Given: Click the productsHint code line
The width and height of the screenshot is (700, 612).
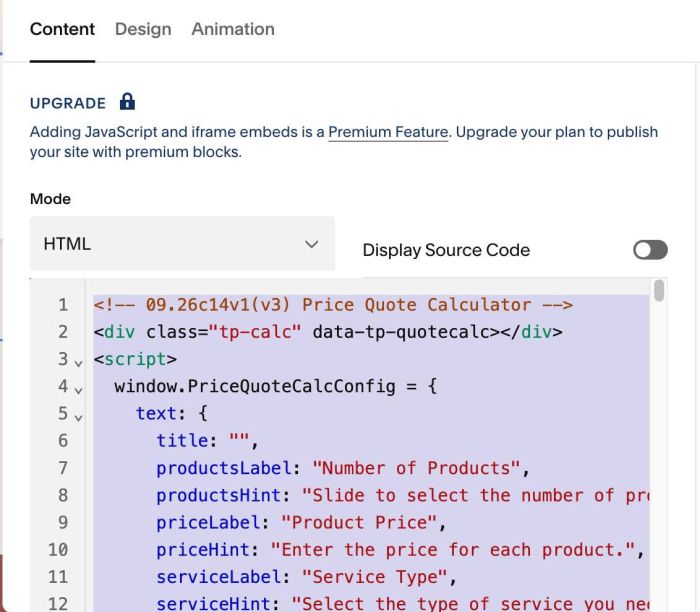Looking at the screenshot, I should point(403,495).
